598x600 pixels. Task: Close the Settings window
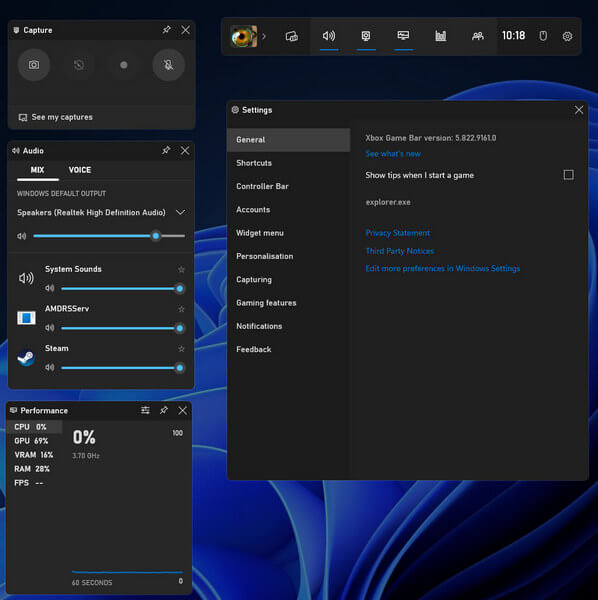point(579,110)
